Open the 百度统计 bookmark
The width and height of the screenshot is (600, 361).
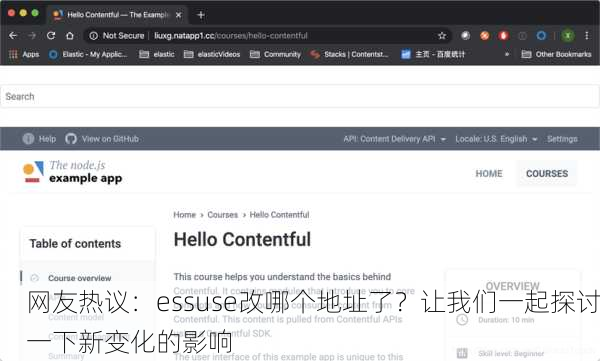coord(433,54)
